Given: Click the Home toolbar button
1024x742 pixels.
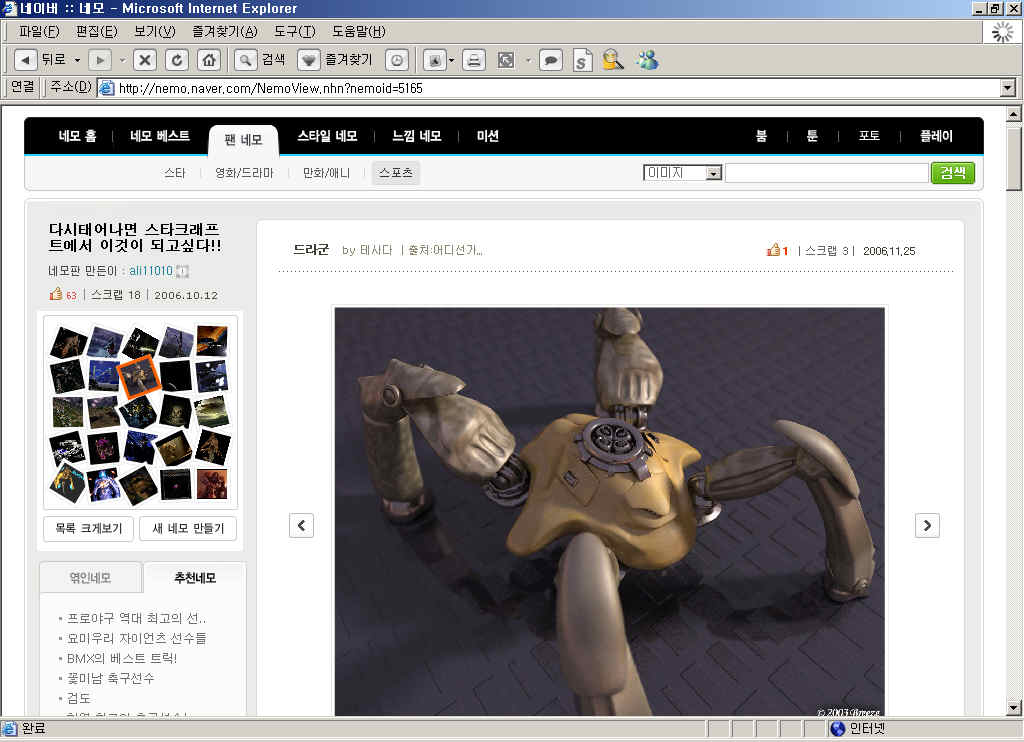Looking at the screenshot, I should click(x=208, y=60).
